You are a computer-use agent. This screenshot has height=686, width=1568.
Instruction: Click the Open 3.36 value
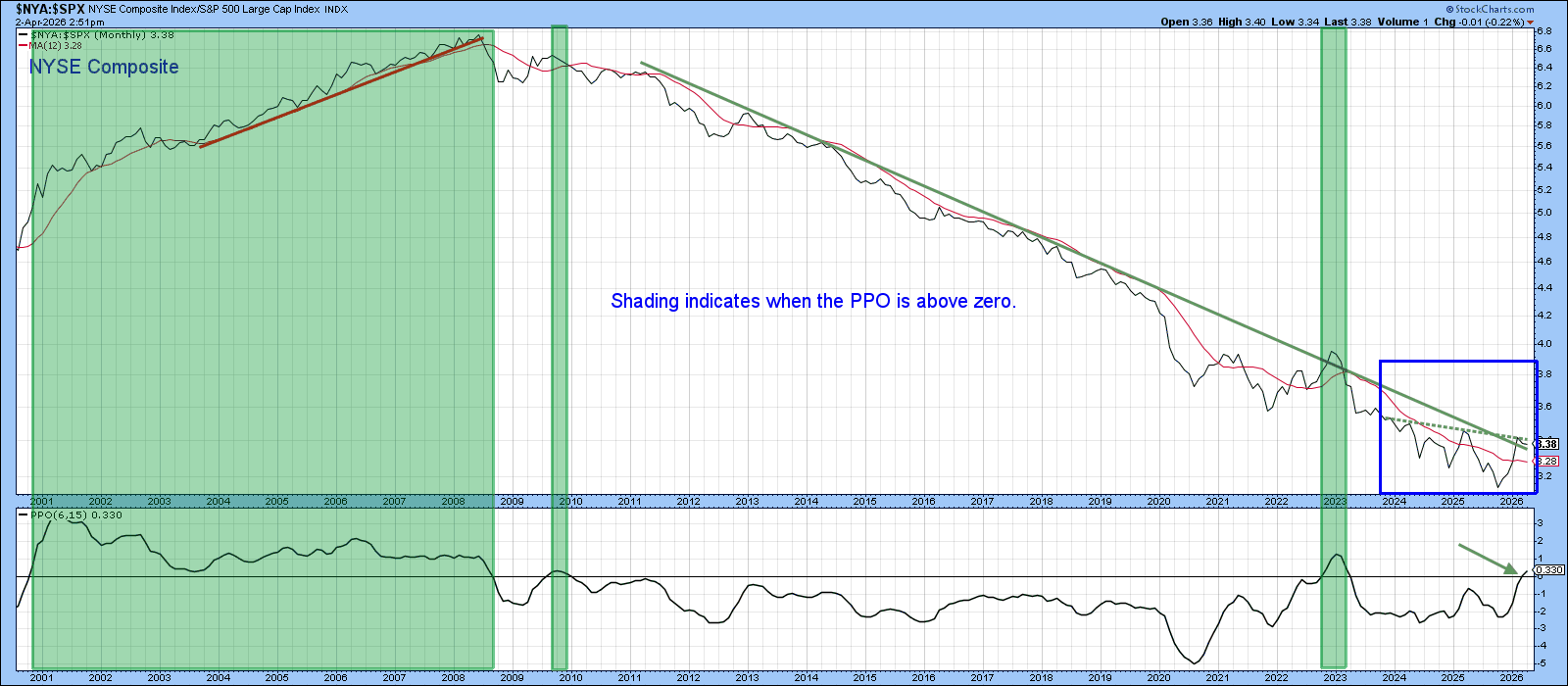(x=1188, y=22)
